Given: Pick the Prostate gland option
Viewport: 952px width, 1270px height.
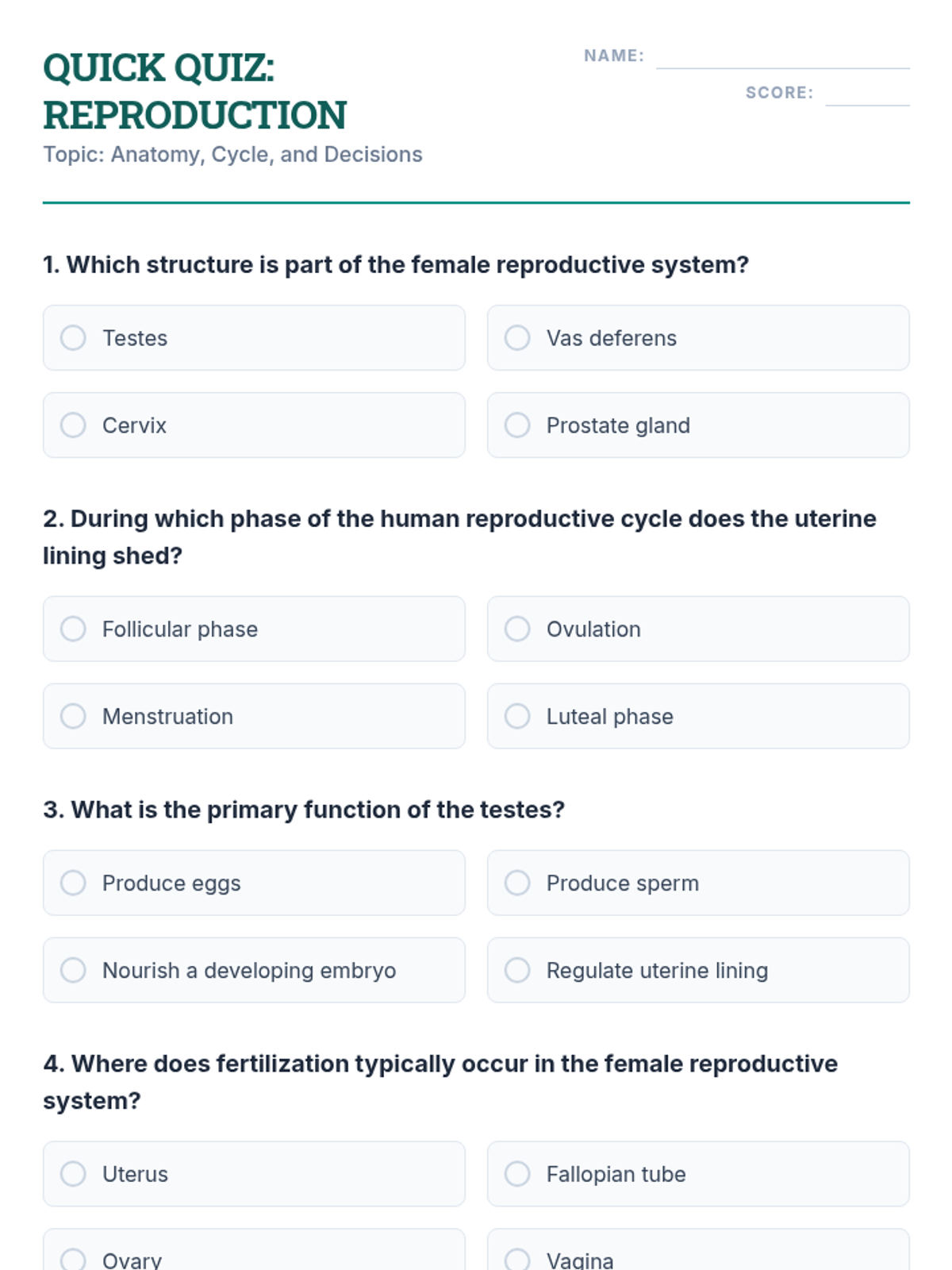Looking at the screenshot, I should click(698, 425).
